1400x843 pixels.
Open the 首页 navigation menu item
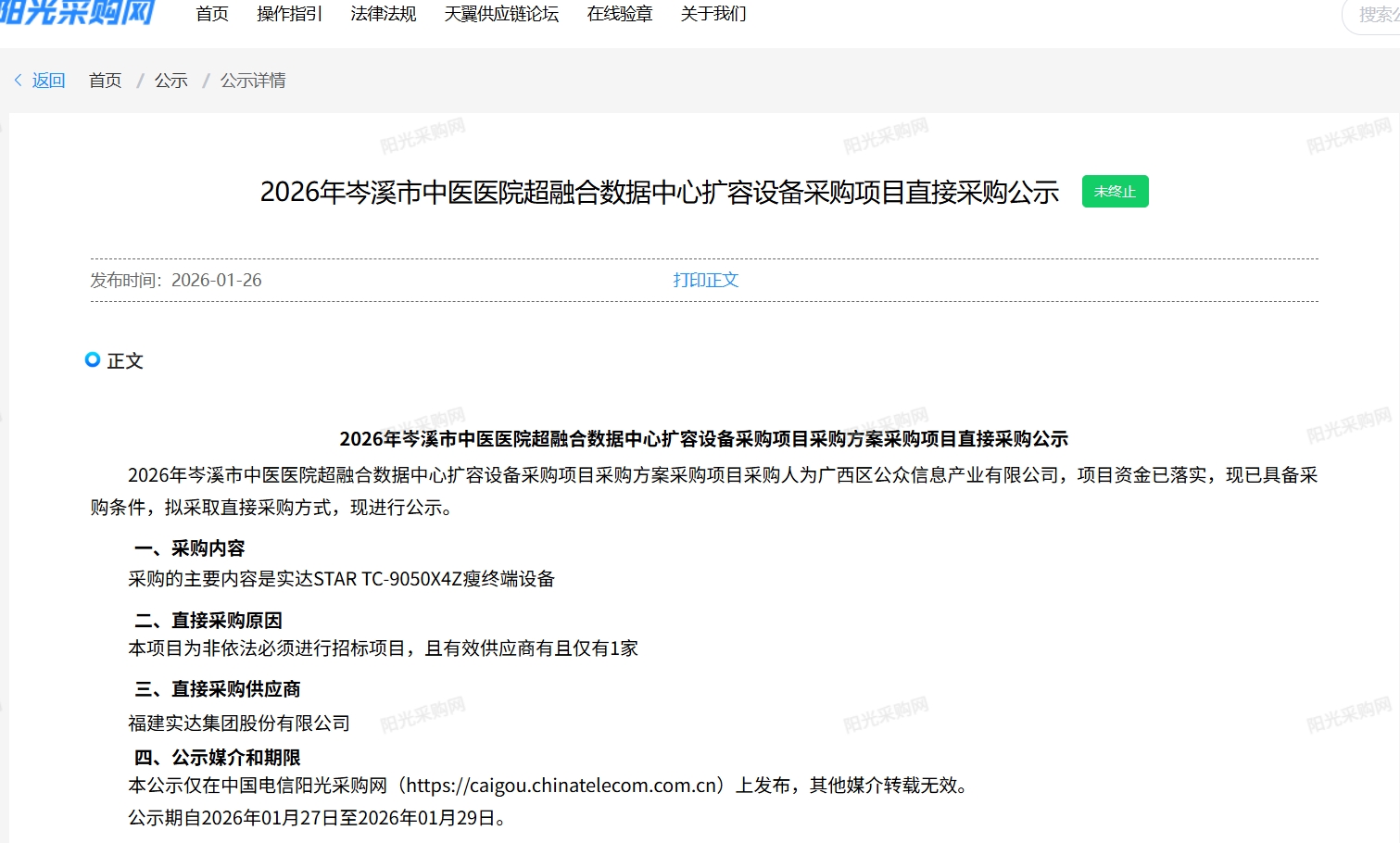pyautogui.click(x=212, y=14)
